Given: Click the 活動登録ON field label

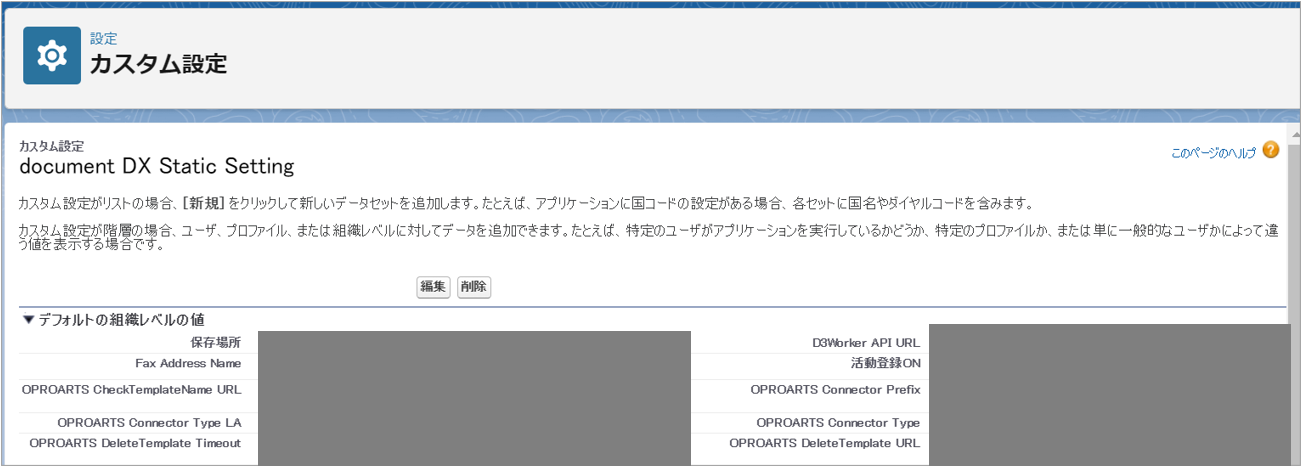Looking at the screenshot, I should [x=878, y=363].
